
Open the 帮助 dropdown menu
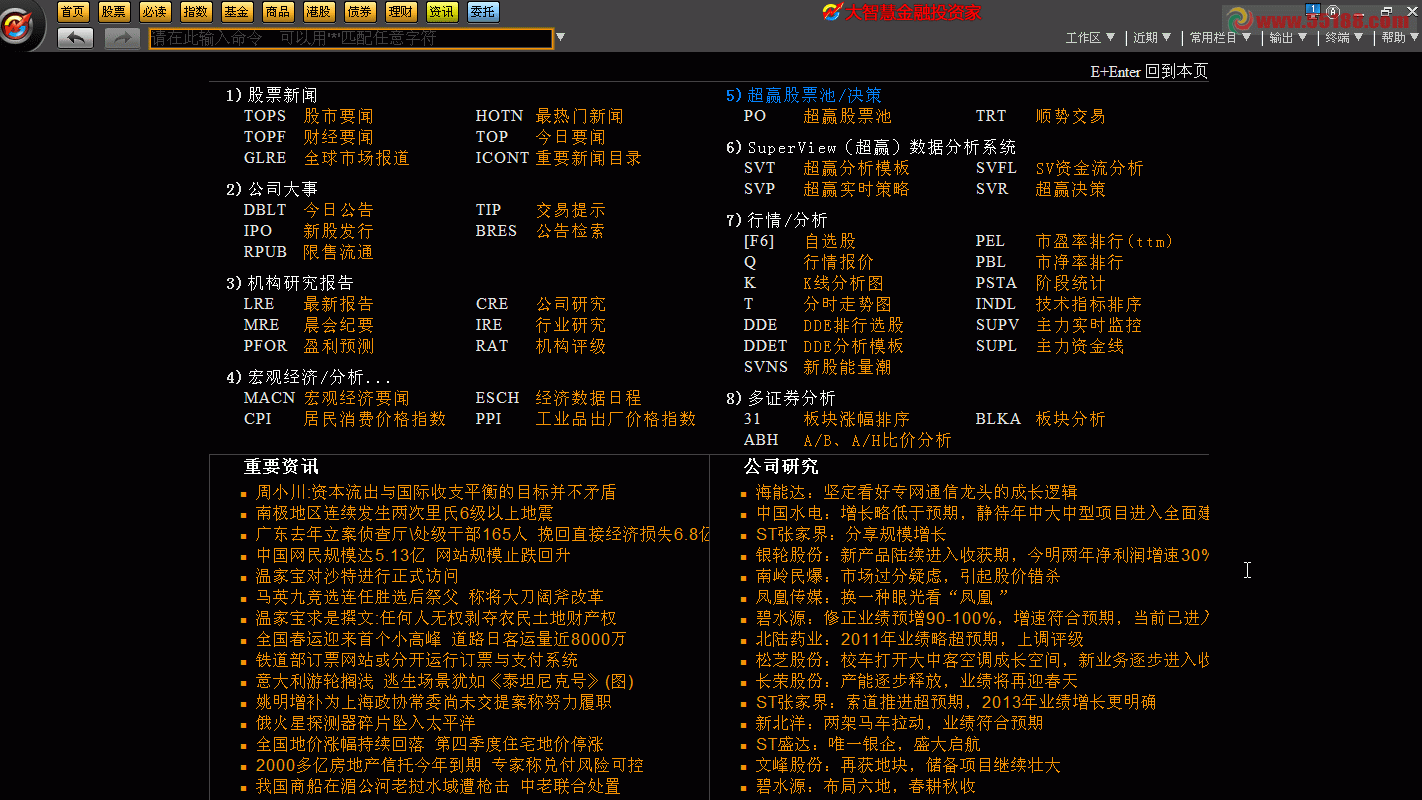click(1400, 38)
